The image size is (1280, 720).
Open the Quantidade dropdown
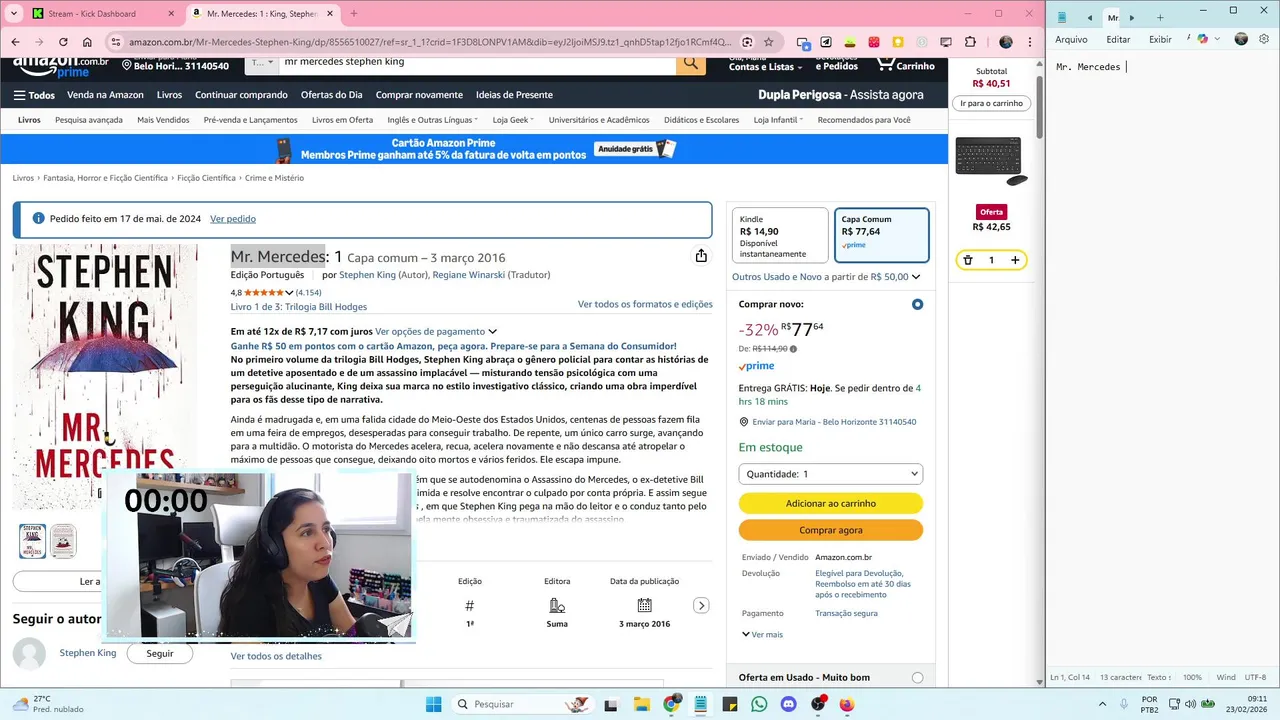pyautogui.click(x=831, y=474)
